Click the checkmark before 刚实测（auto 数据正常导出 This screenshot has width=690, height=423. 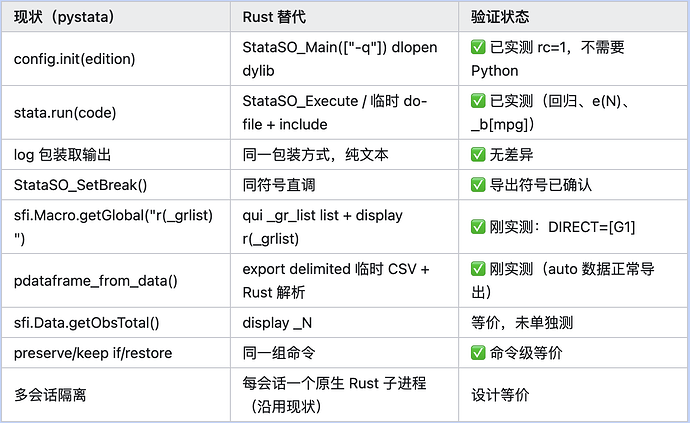pyautogui.click(x=478, y=269)
